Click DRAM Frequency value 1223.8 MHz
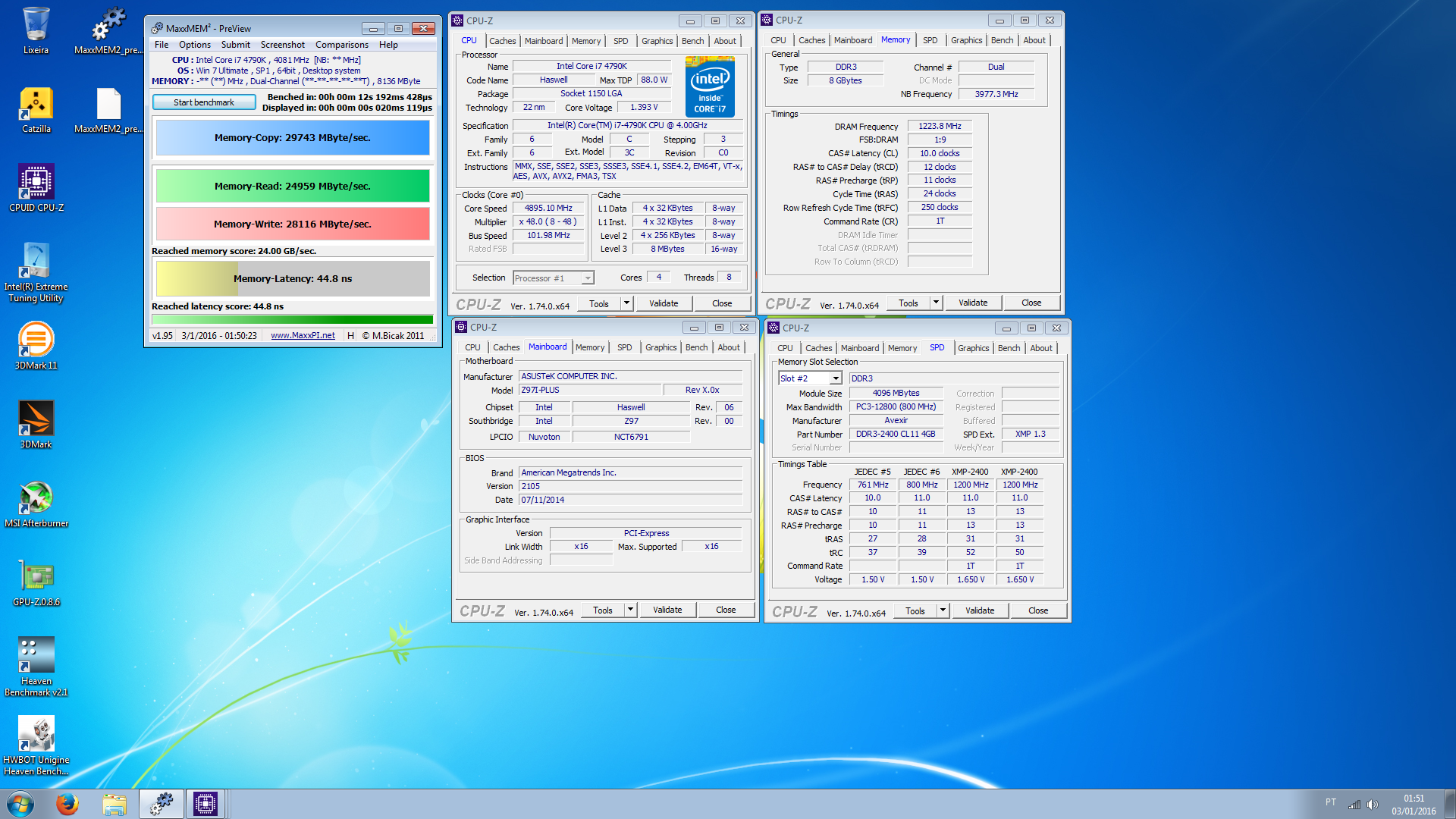The height and width of the screenshot is (819, 1456). click(x=940, y=126)
